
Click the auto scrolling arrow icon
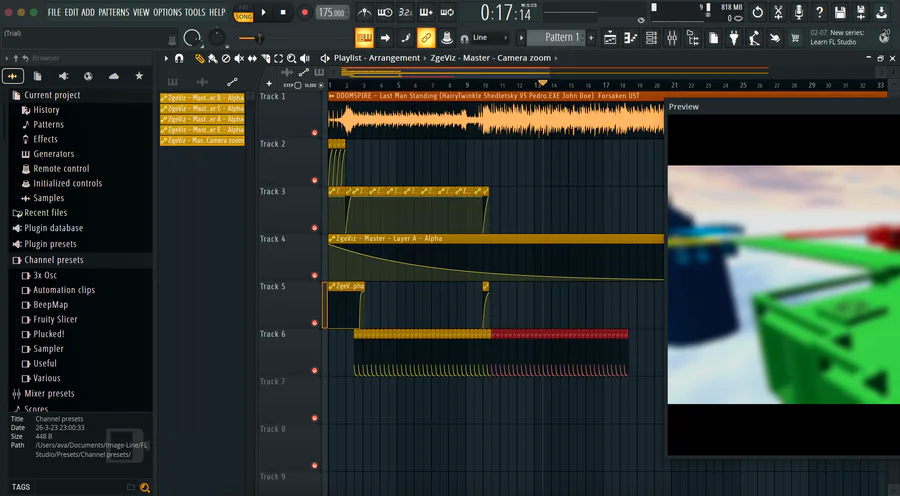[x=385, y=38]
